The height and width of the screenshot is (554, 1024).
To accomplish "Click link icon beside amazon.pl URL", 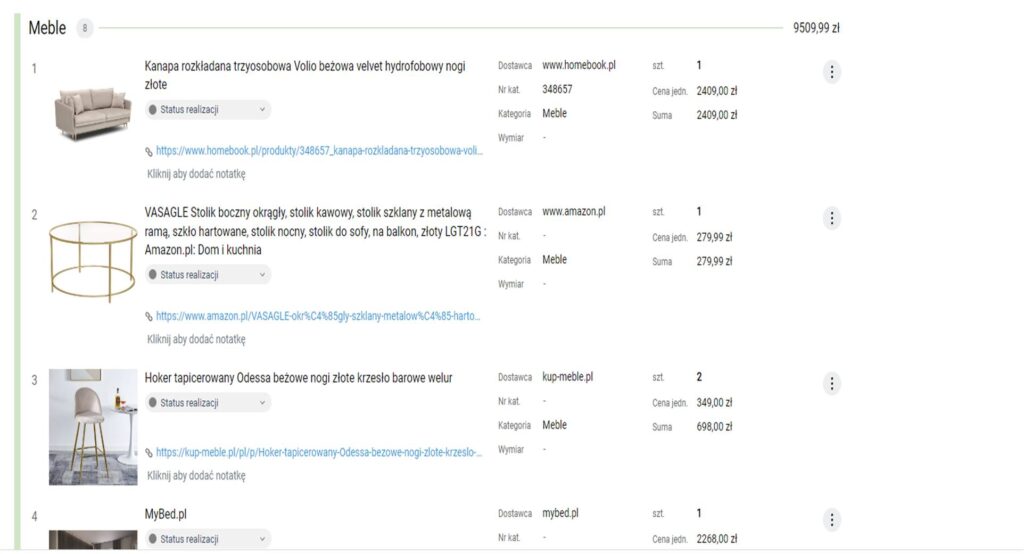I will [x=150, y=316].
